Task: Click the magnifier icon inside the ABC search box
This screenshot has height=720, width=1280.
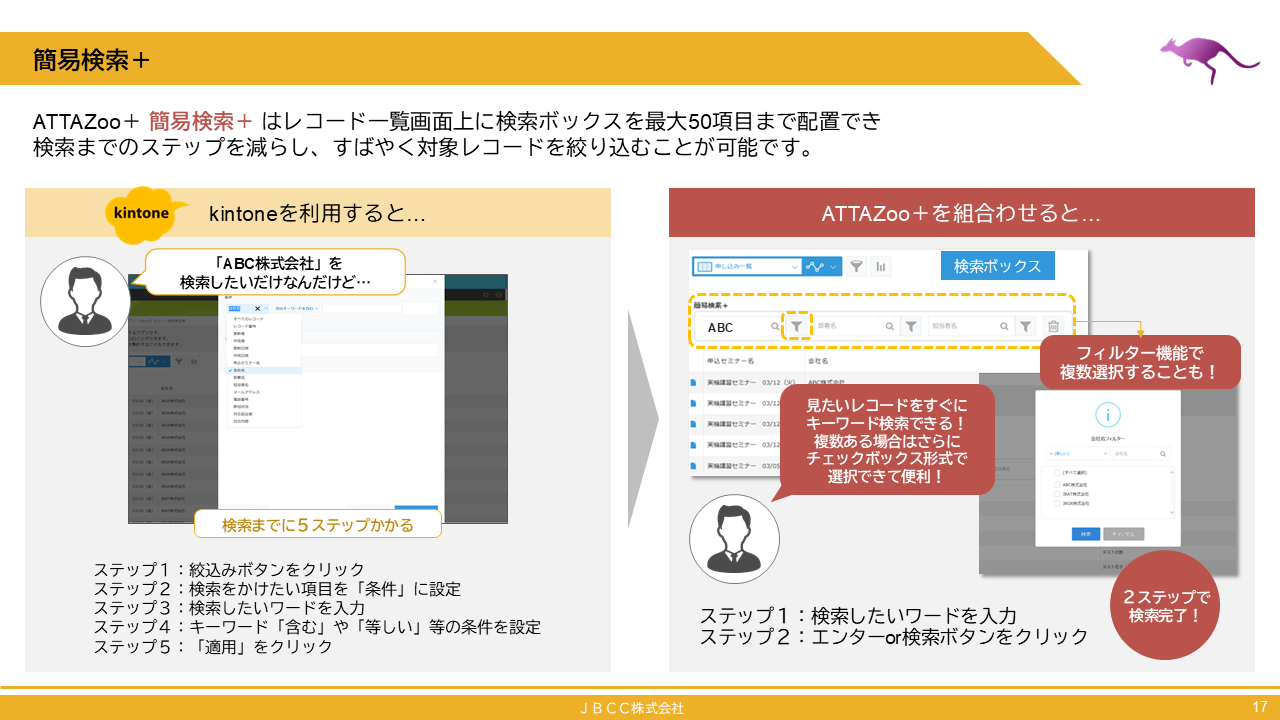Action: click(776, 327)
